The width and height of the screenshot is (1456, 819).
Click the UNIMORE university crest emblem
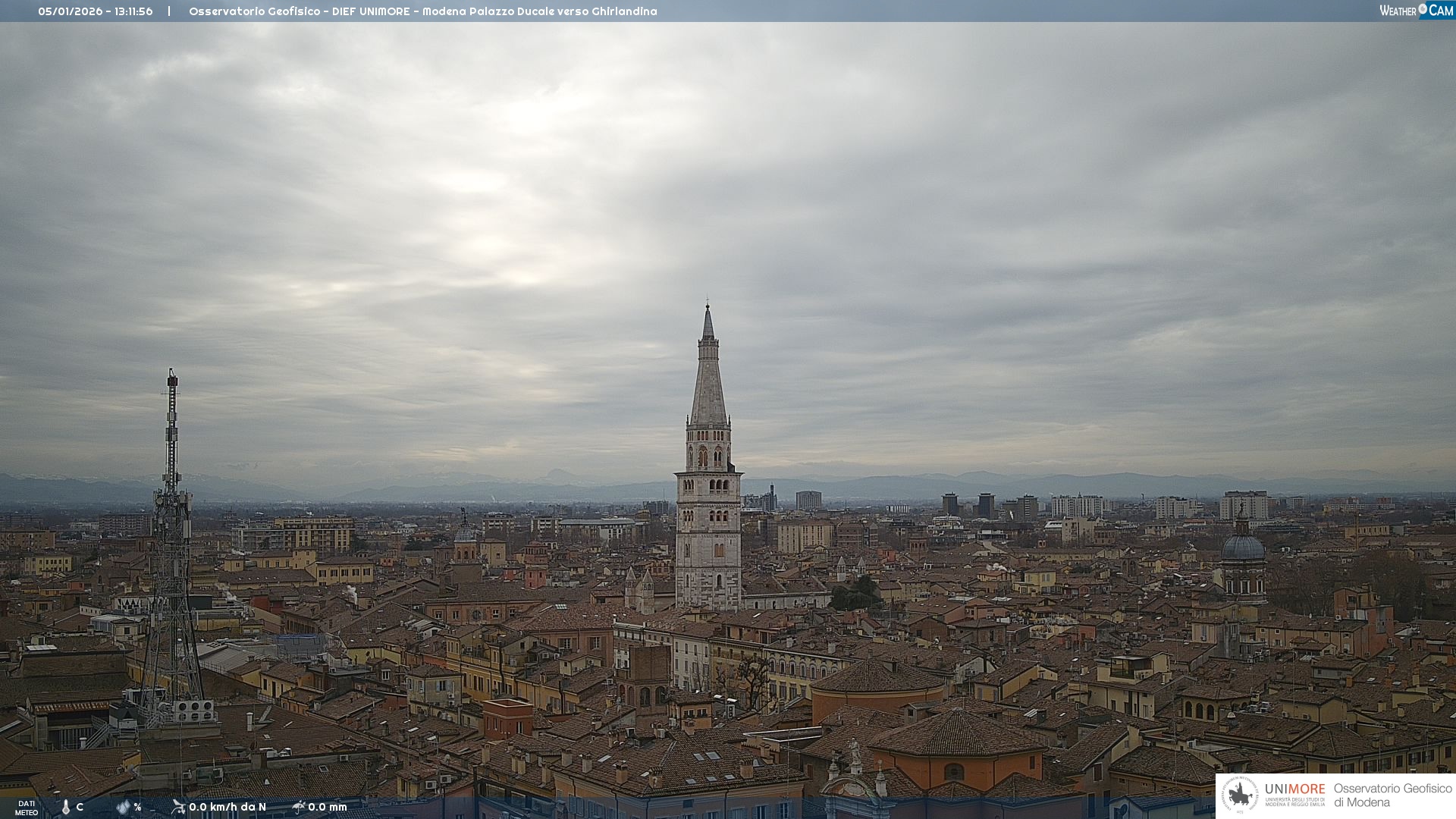pos(1241,795)
